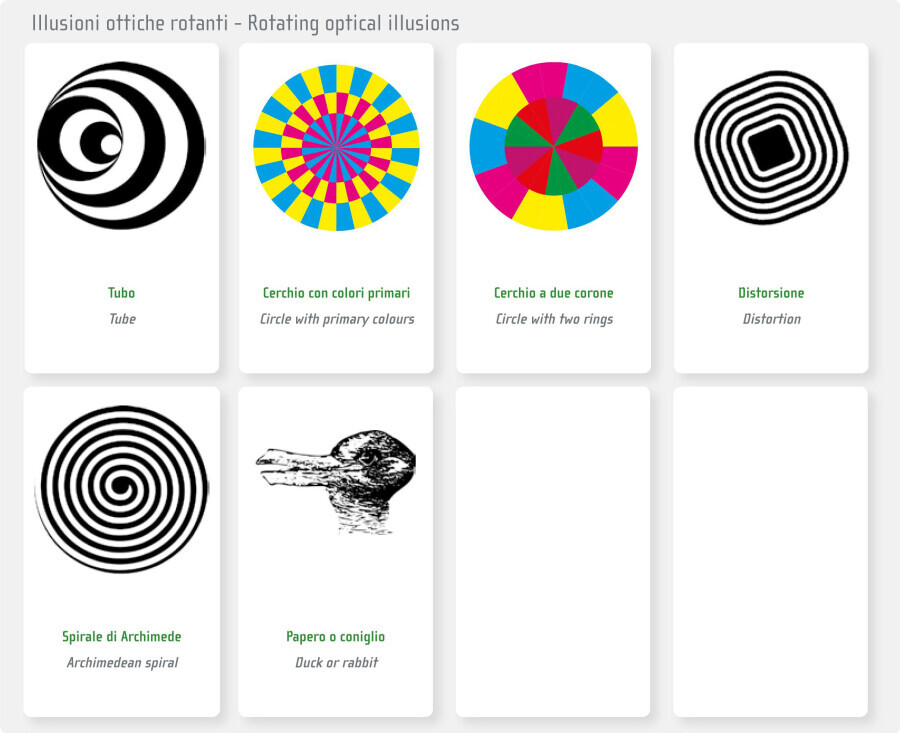This screenshot has height=733, width=900.
Task: Click the 'Tube' English subtitle
Action: 122,319
